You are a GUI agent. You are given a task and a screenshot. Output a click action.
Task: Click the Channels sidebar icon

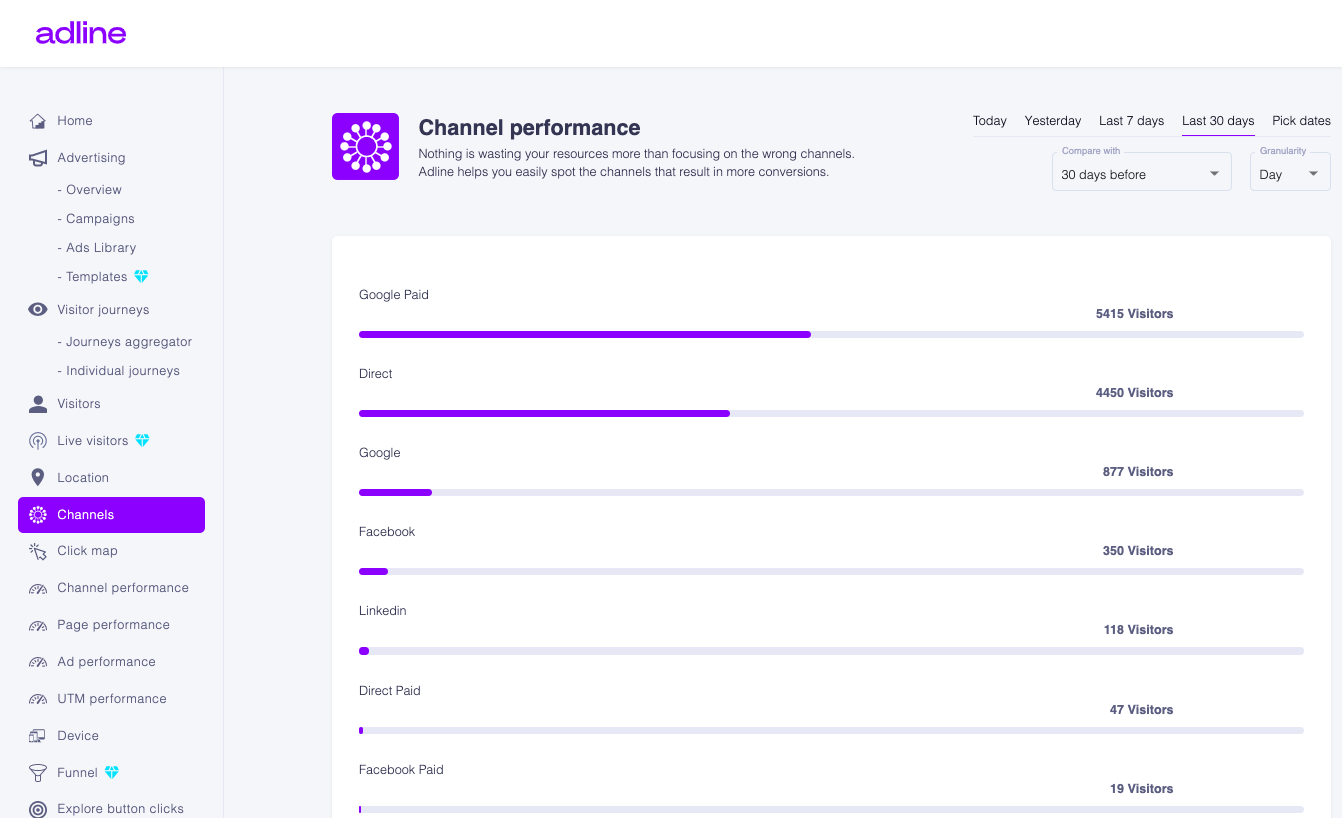38,515
